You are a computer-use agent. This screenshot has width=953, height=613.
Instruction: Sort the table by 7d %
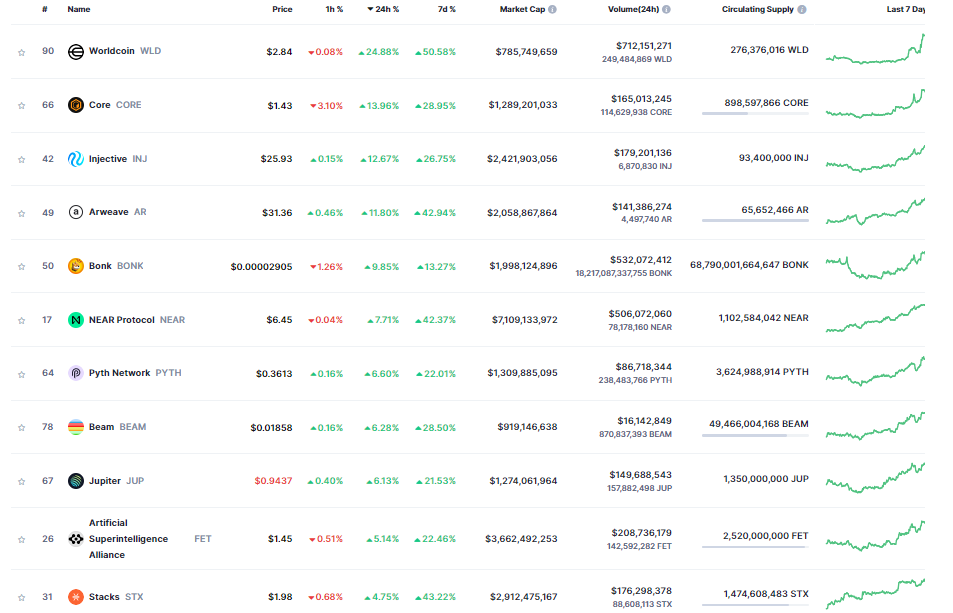tap(447, 9)
